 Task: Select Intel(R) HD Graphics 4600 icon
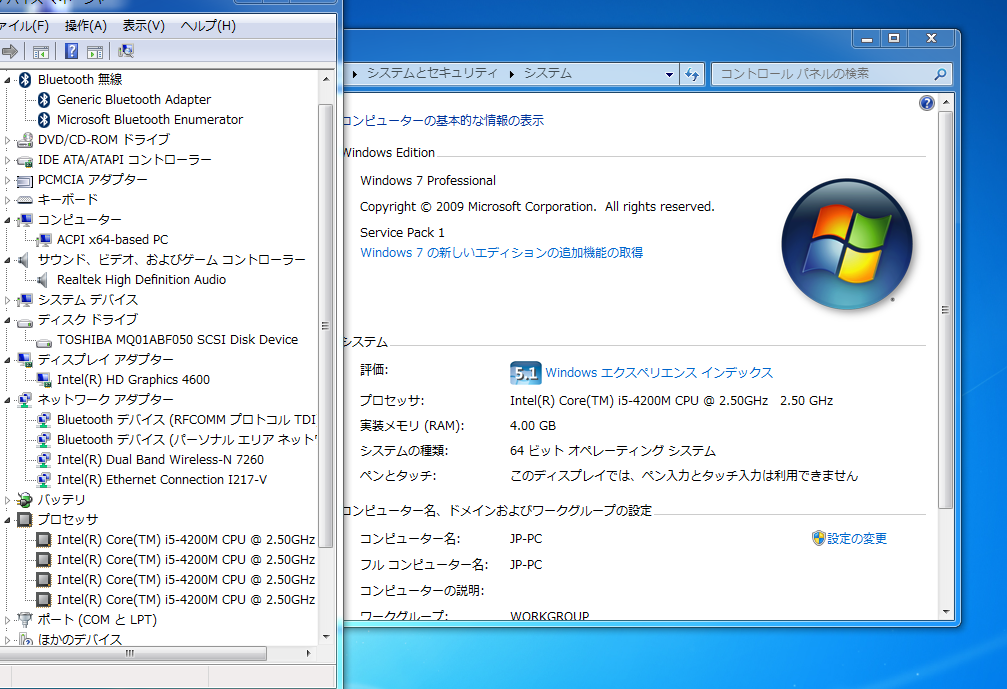[x=44, y=379]
